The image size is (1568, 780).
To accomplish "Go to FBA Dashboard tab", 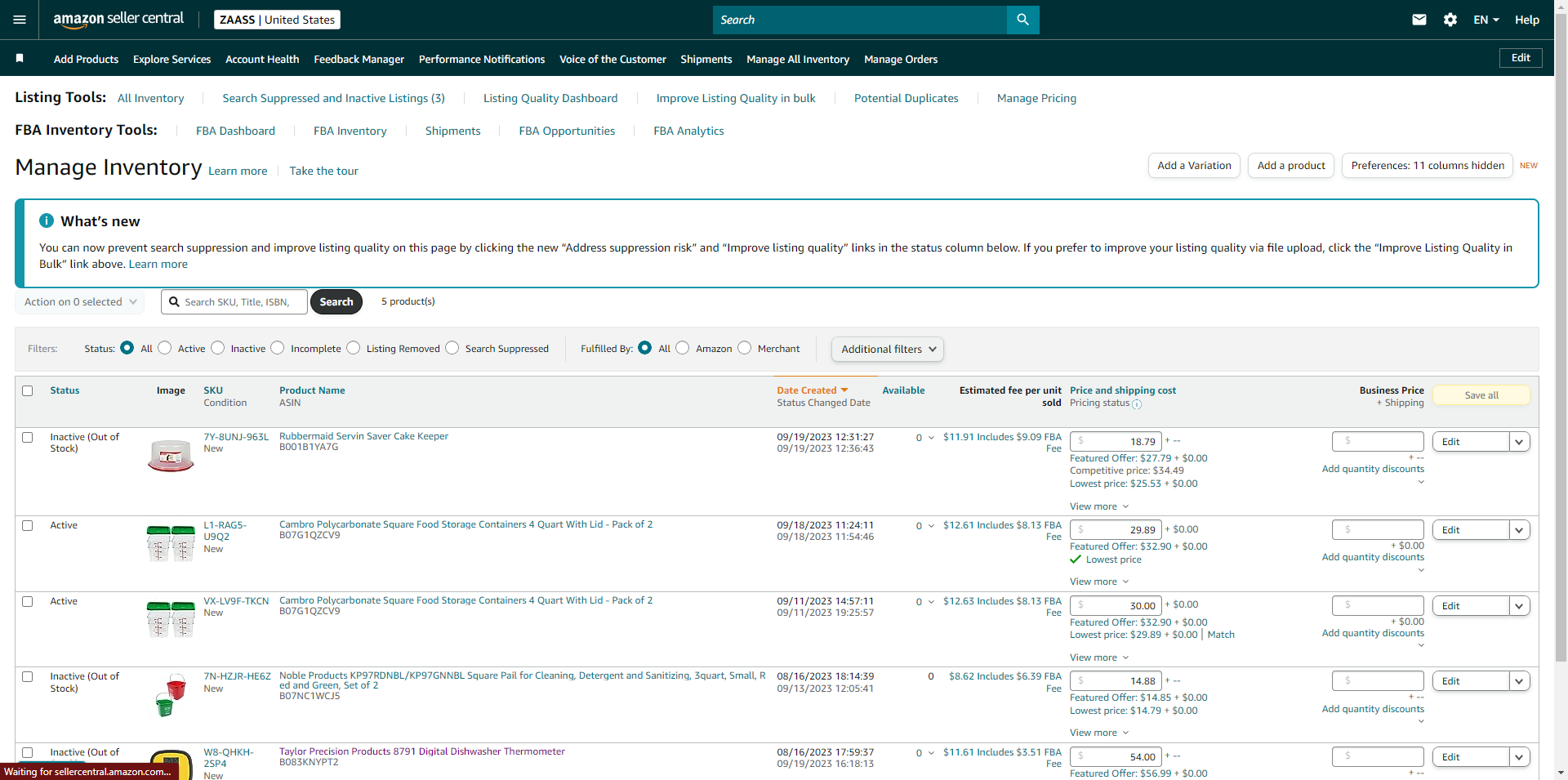I will tap(235, 131).
